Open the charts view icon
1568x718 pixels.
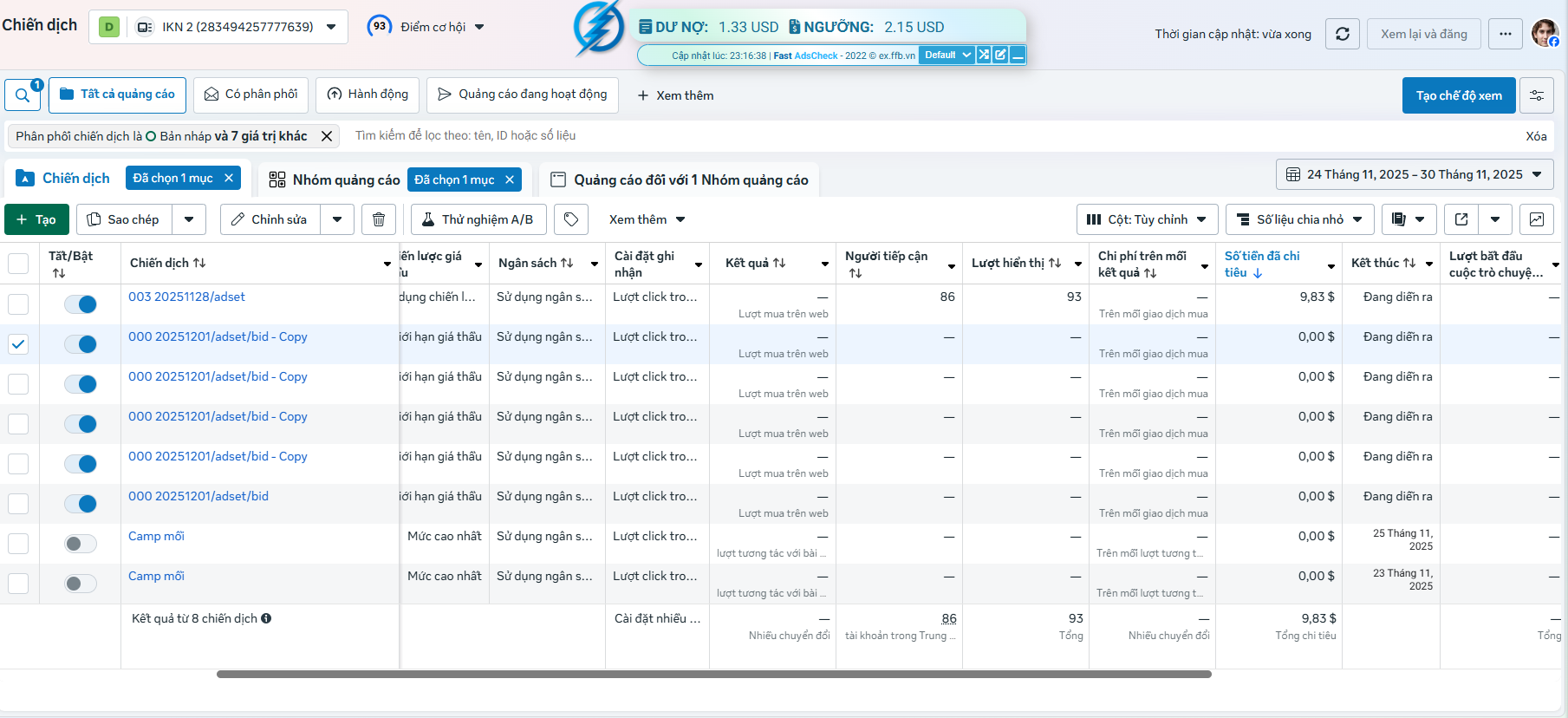pyautogui.click(x=1537, y=219)
